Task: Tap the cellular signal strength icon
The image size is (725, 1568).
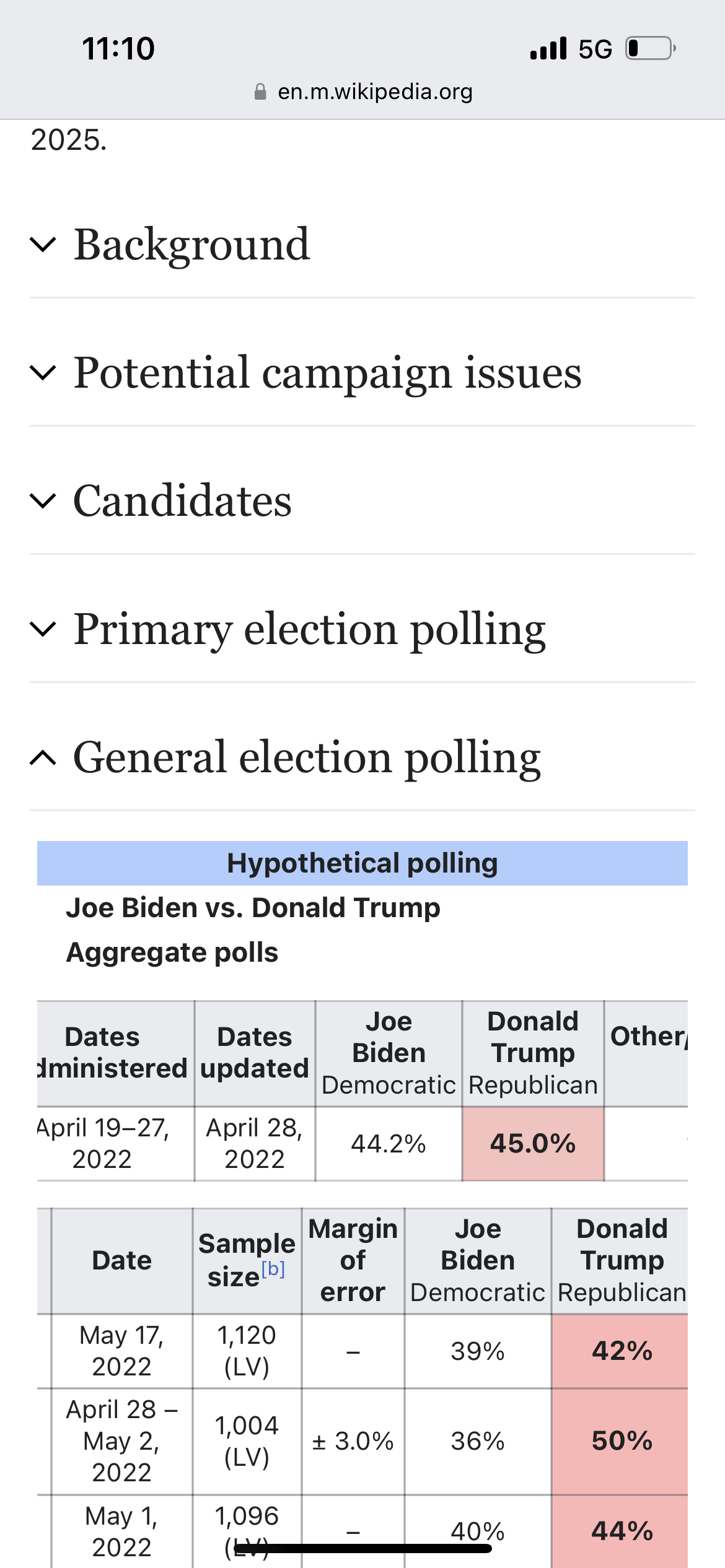Action: (x=548, y=48)
